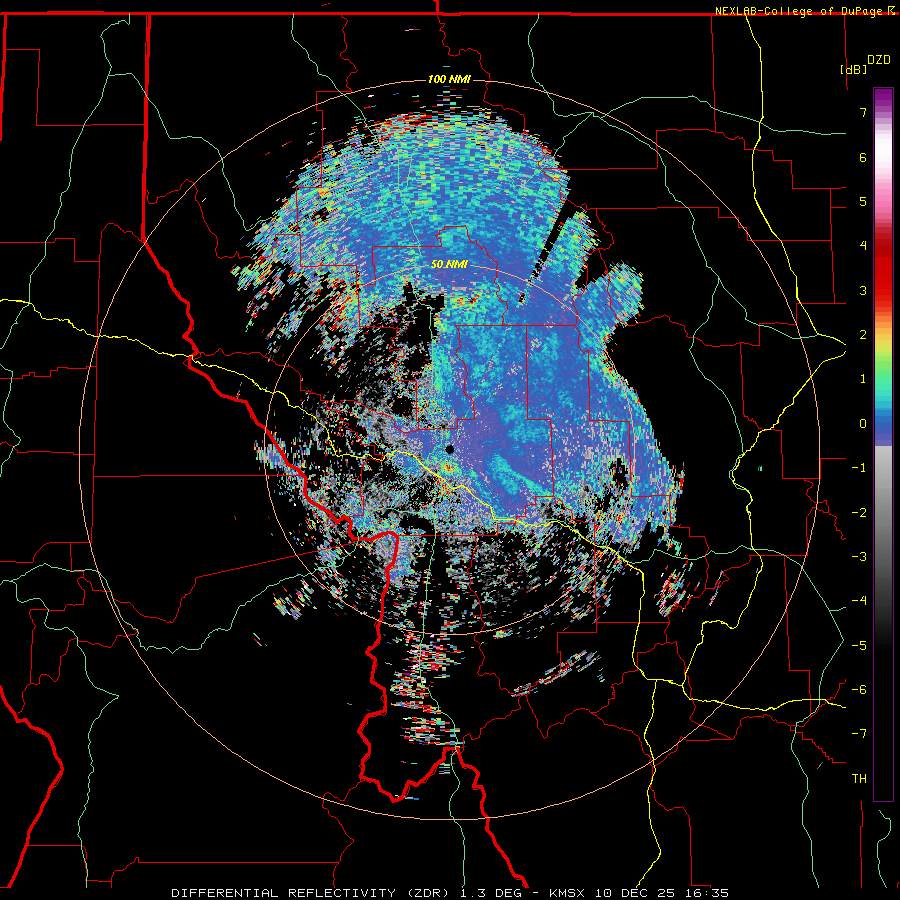Click the 50 NMI range ring label
This screenshot has width=900, height=900.
449,265
